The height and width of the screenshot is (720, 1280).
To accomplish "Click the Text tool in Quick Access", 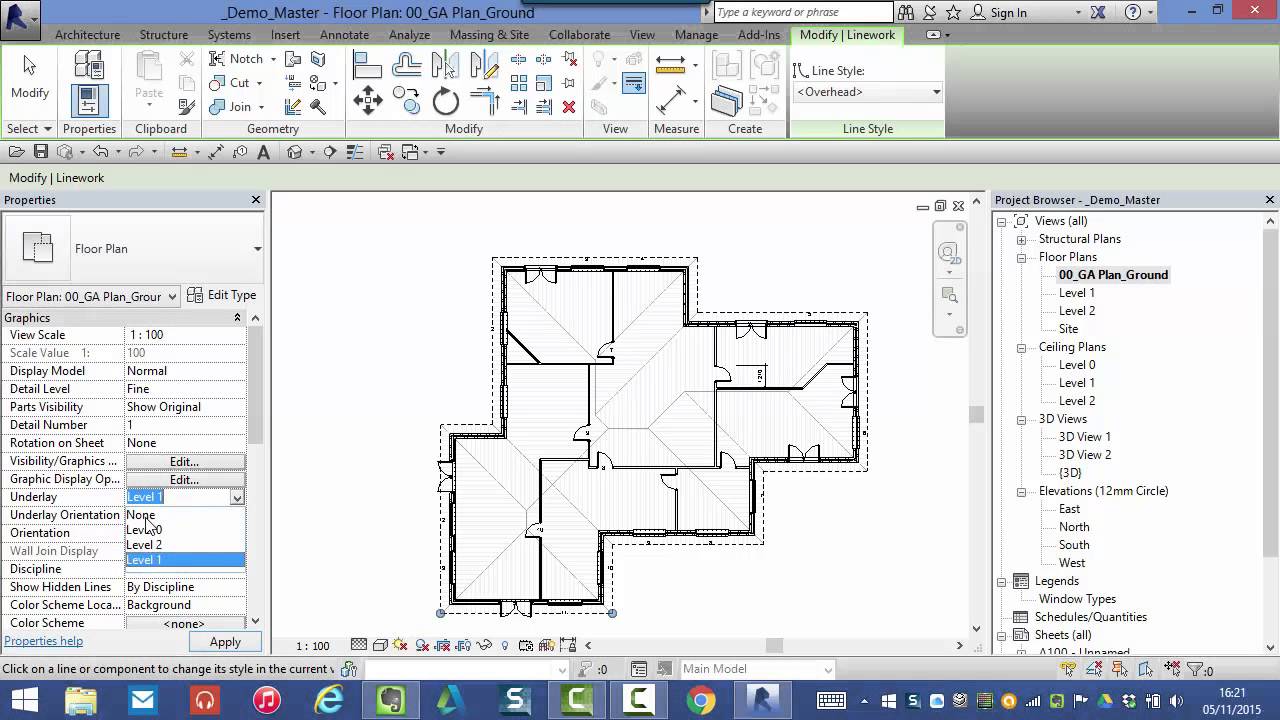I will coord(264,152).
